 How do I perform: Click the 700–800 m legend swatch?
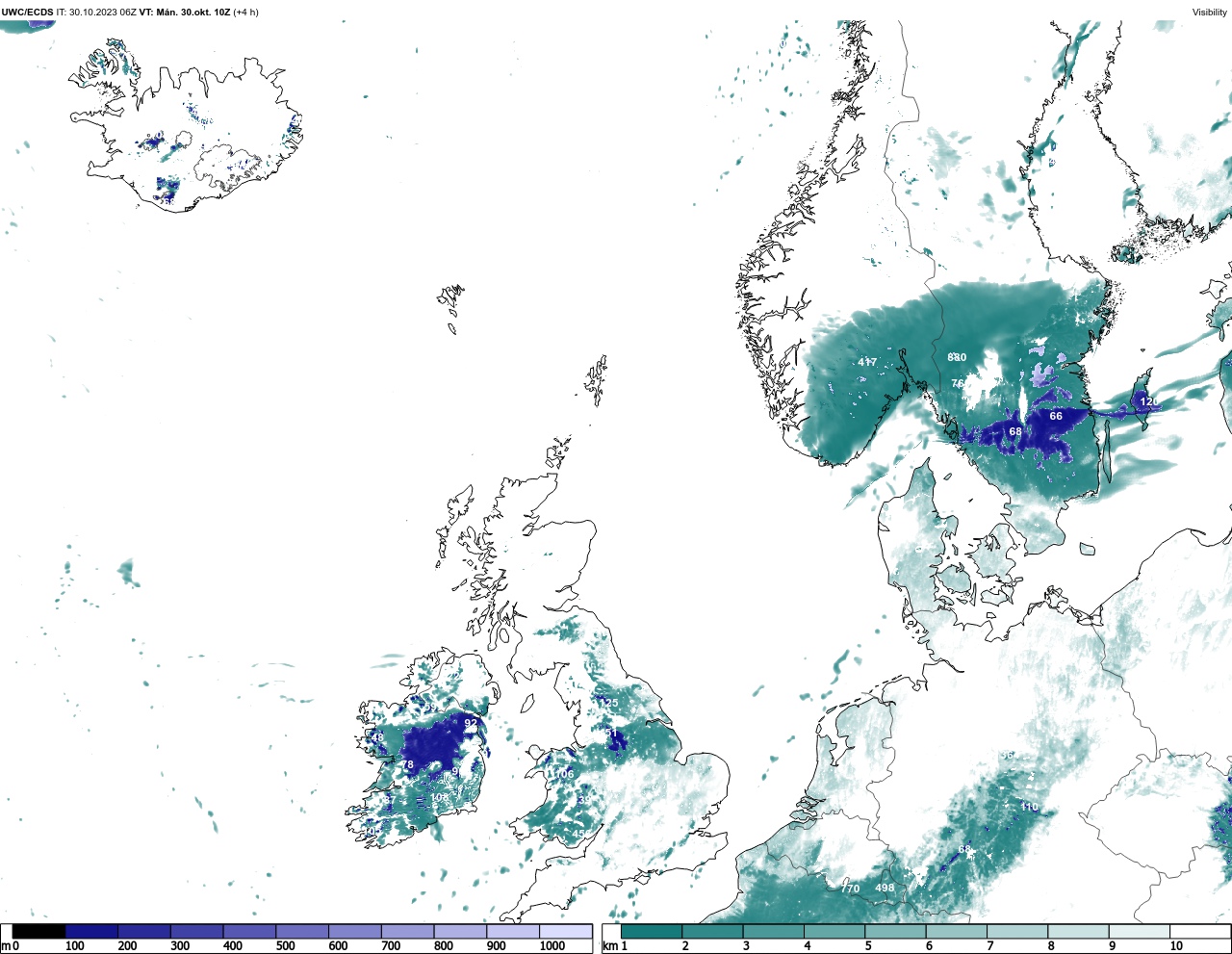pyautogui.click(x=408, y=931)
